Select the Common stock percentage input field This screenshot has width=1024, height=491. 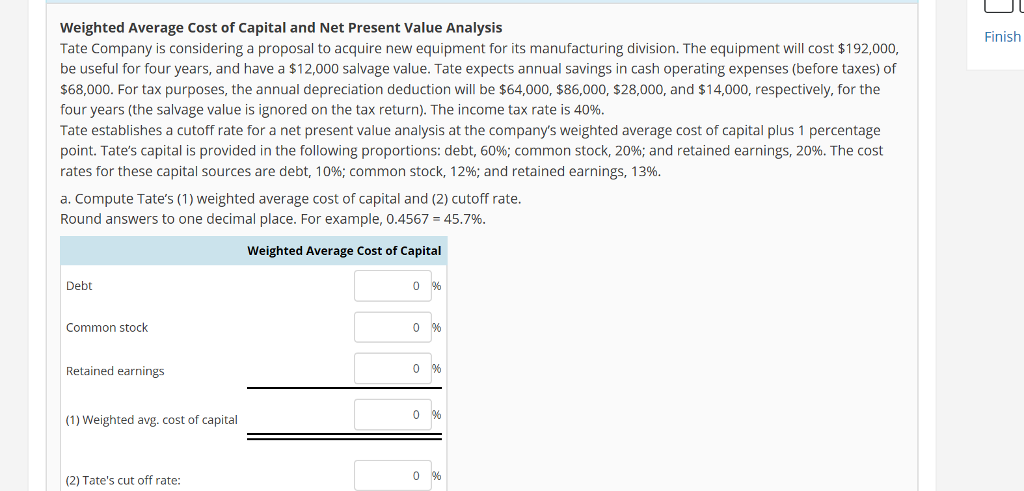(x=392, y=327)
